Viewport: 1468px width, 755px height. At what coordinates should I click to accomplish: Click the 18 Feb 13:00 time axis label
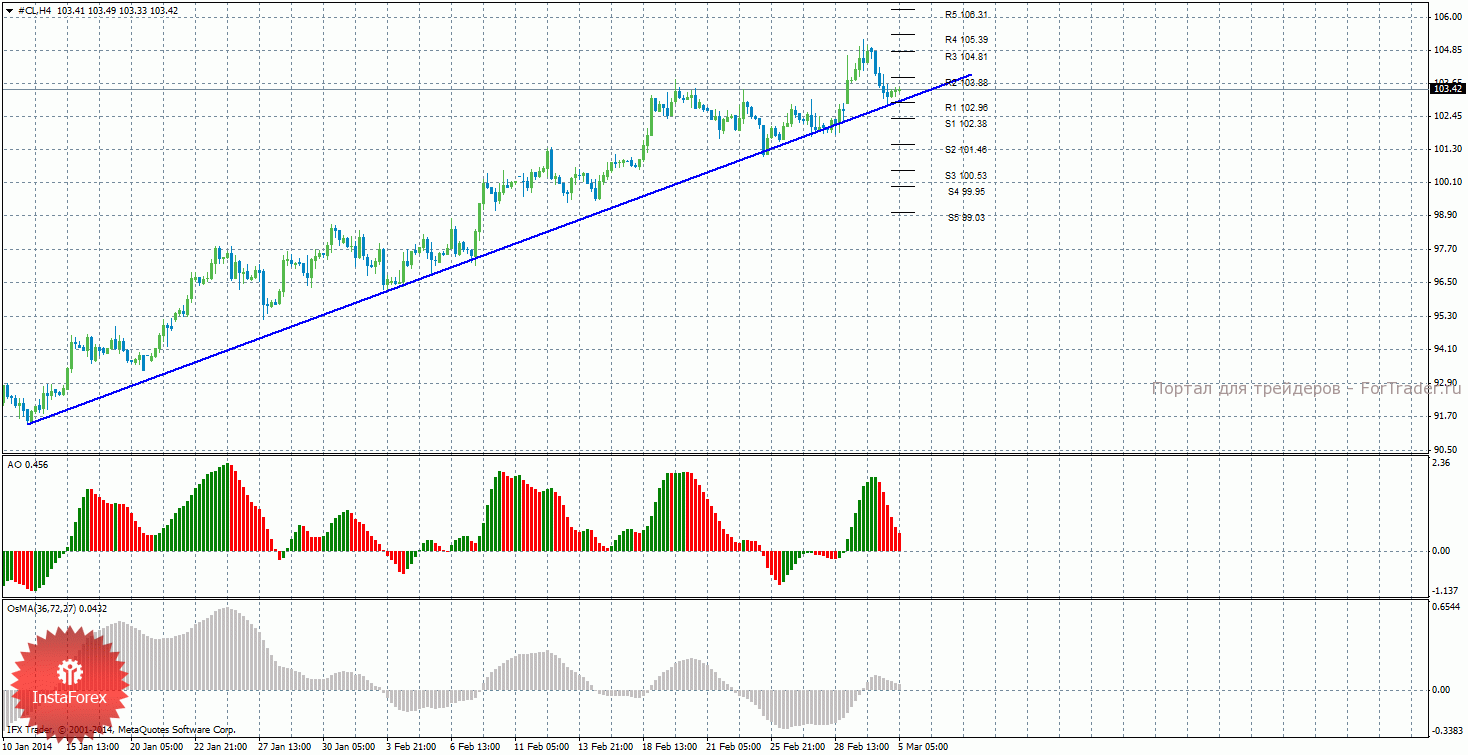tap(669, 746)
